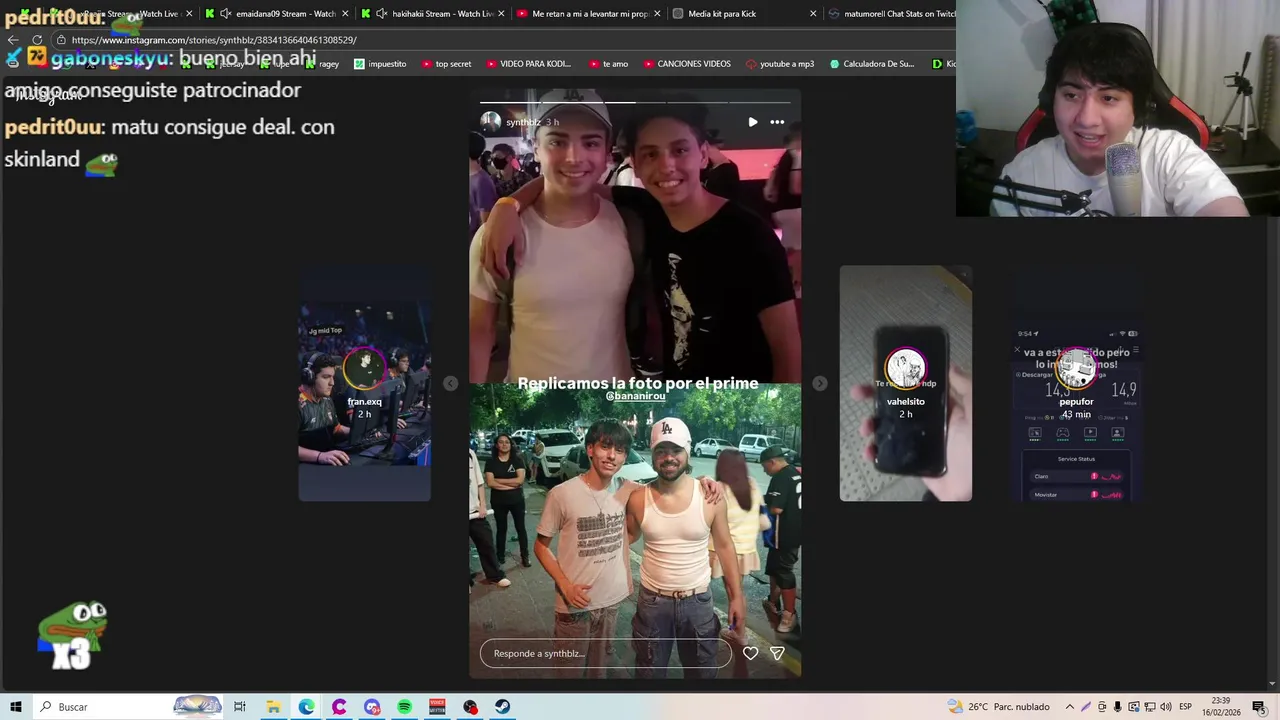Open network icon in system tray
The width and height of the screenshot is (1280, 720).
(1150, 707)
